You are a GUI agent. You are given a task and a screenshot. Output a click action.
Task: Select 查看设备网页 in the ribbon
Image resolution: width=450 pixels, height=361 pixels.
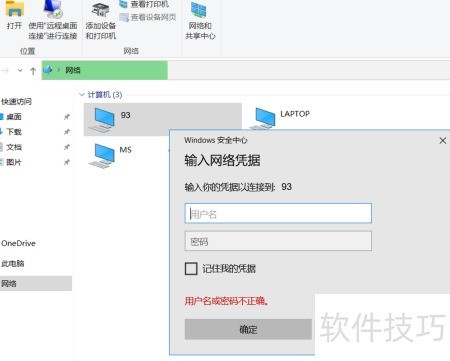[x=148, y=17]
